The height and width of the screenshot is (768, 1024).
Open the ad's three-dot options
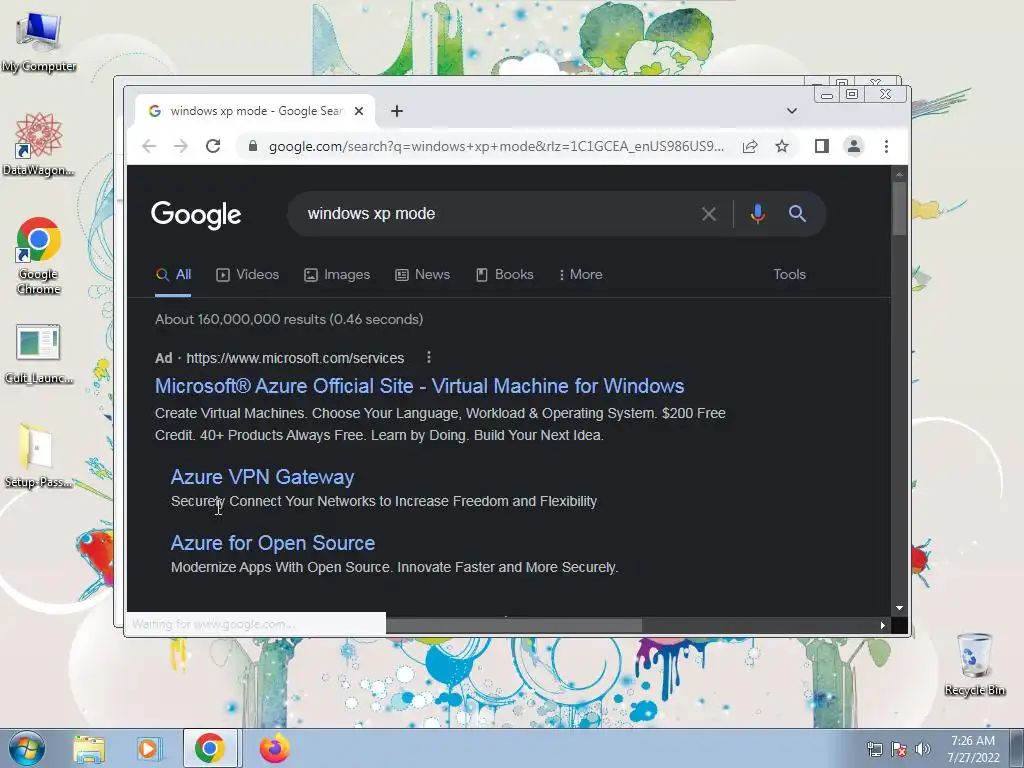[428, 357]
